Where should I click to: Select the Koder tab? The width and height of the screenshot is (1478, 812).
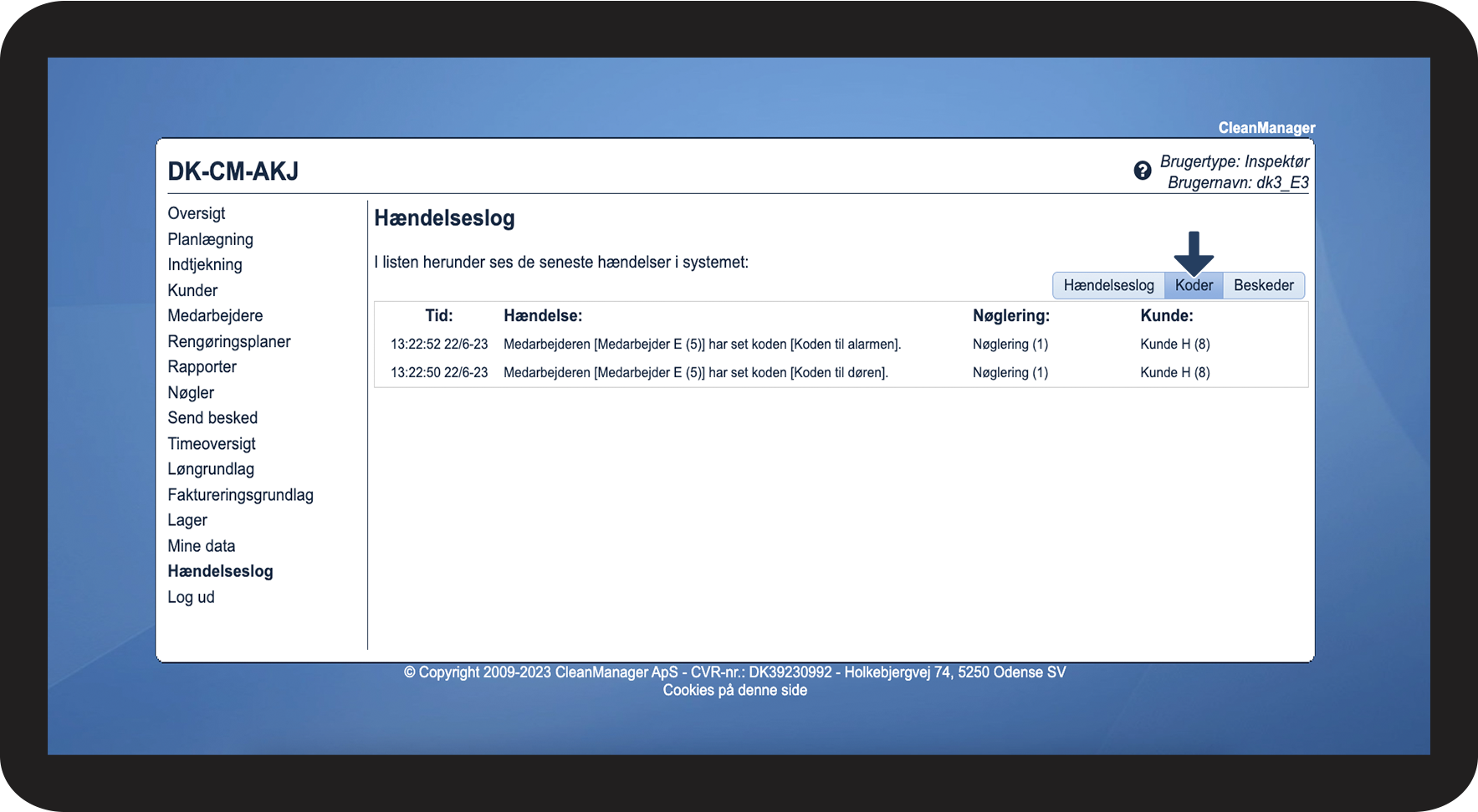(1194, 285)
